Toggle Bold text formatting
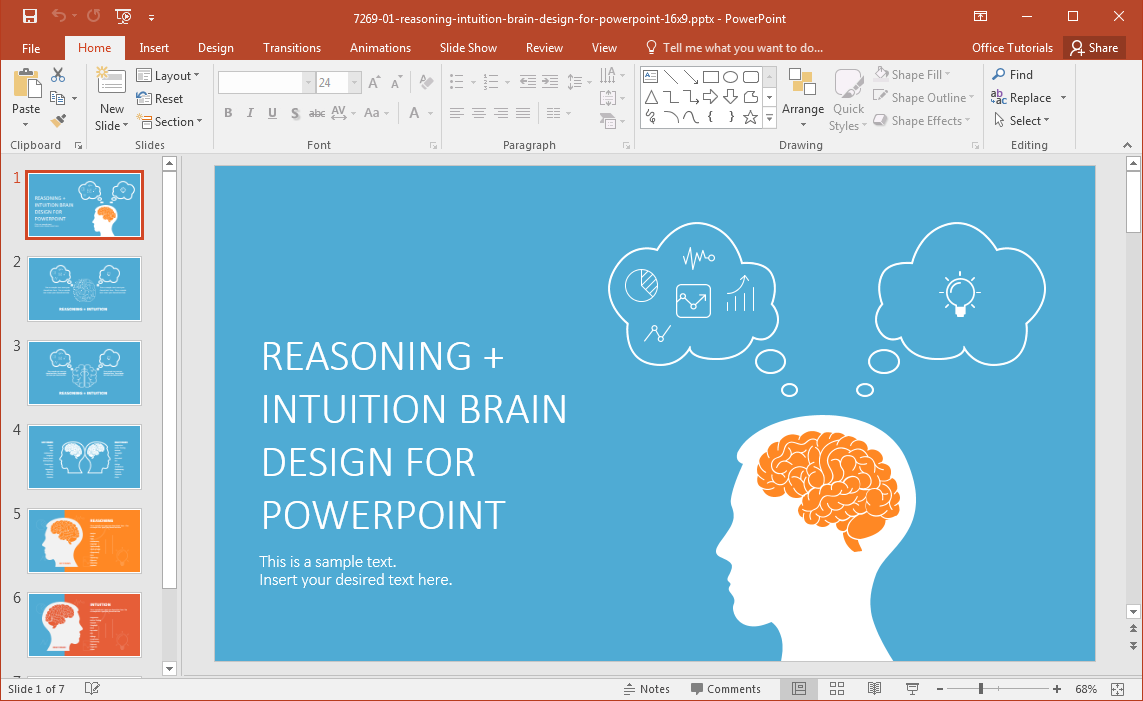This screenshot has height=701, width=1143. click(228, 113)
